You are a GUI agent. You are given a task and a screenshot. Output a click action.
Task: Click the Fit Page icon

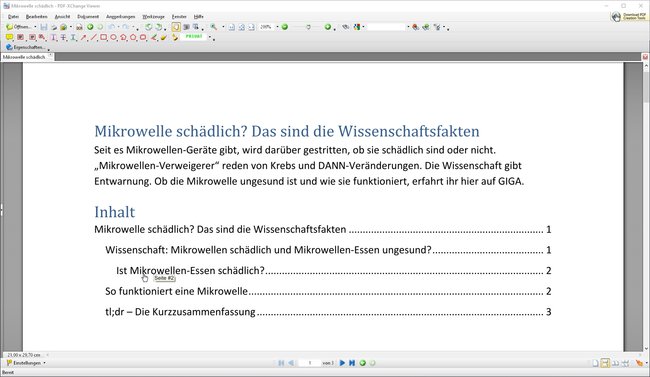click(x=241, y=27)
